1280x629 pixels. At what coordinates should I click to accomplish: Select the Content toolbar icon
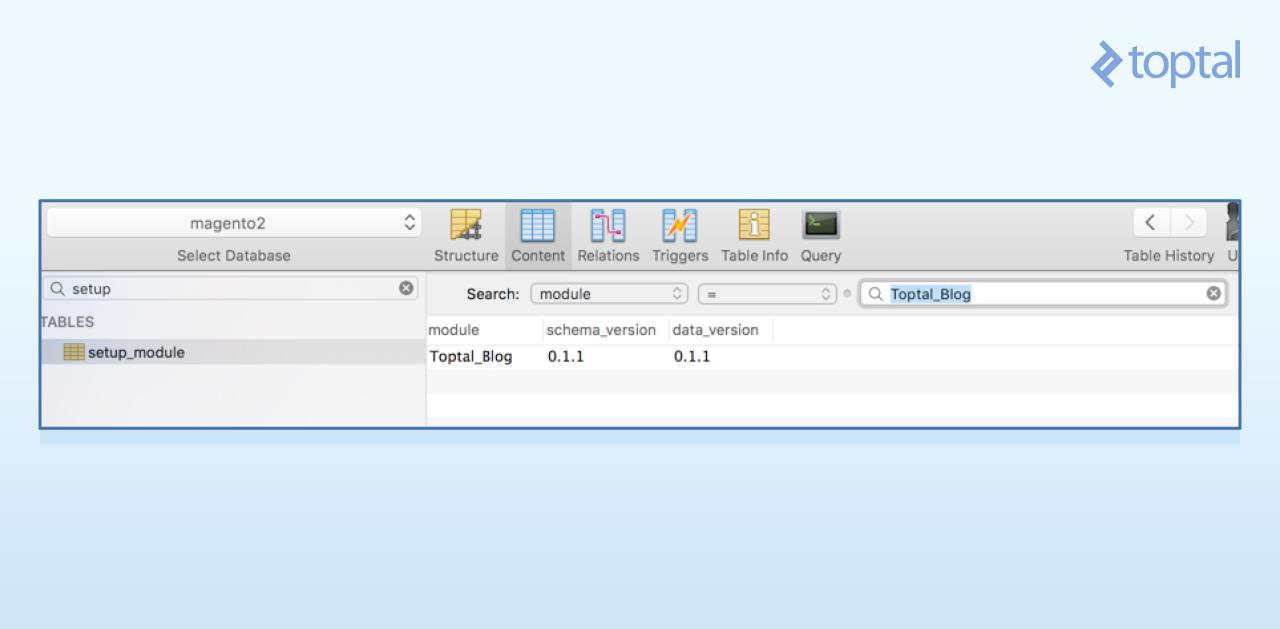(537, 225)
